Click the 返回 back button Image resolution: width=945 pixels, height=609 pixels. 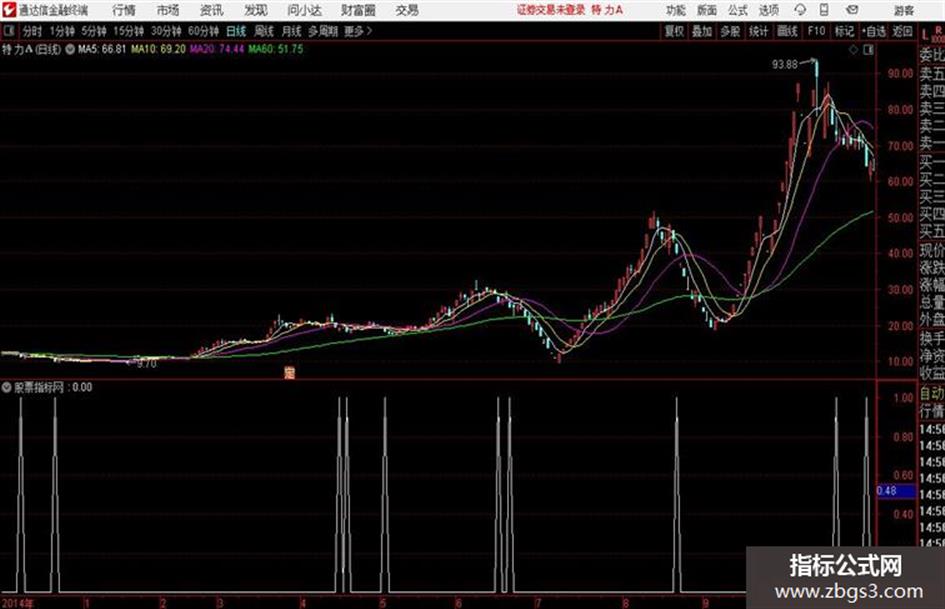click(902, 31)
